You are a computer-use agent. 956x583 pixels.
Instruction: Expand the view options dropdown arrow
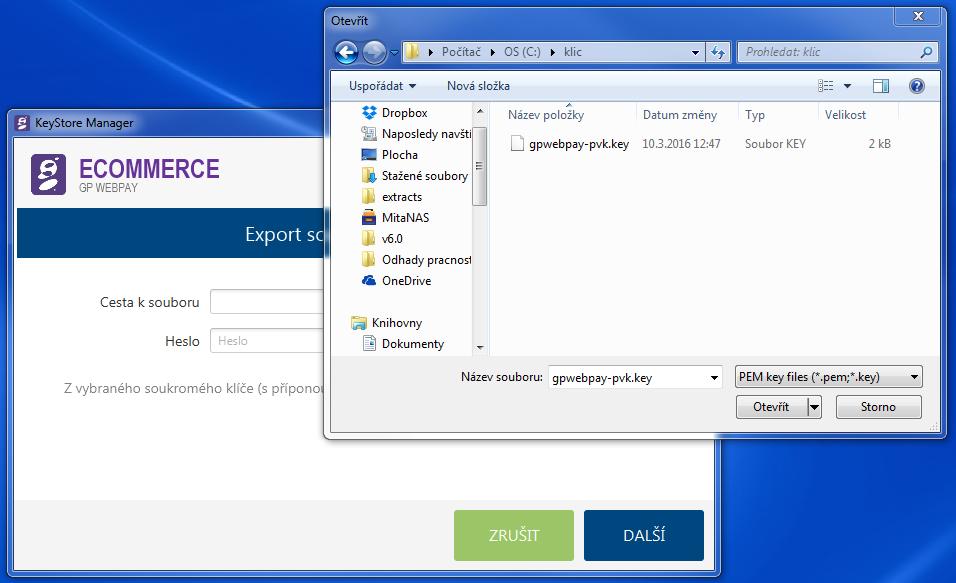[x=847, y=86]
